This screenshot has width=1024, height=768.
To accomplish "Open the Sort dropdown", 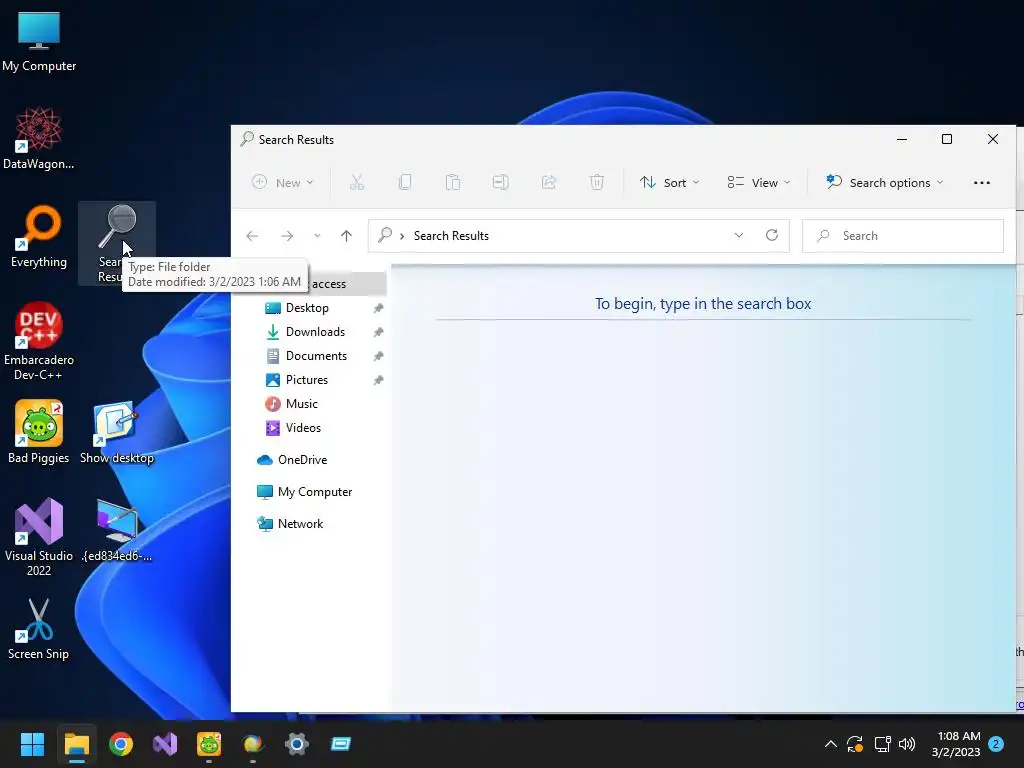I will [669, 183].
